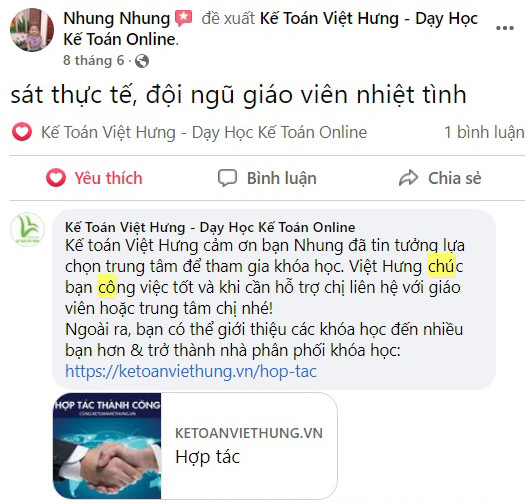This screenshot has height=504, width=531.
Task: Click the Bình luận button label
Action: [282, 178]
